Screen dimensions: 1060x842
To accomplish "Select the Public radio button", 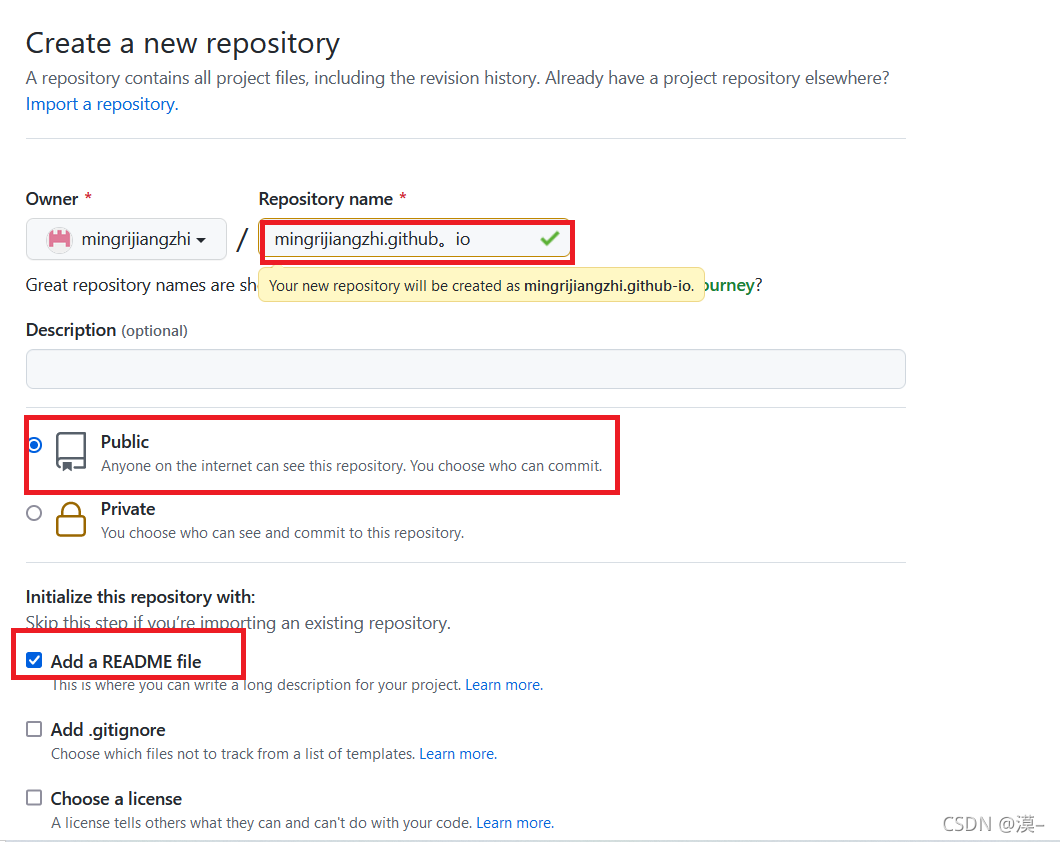I will [34, 445].
